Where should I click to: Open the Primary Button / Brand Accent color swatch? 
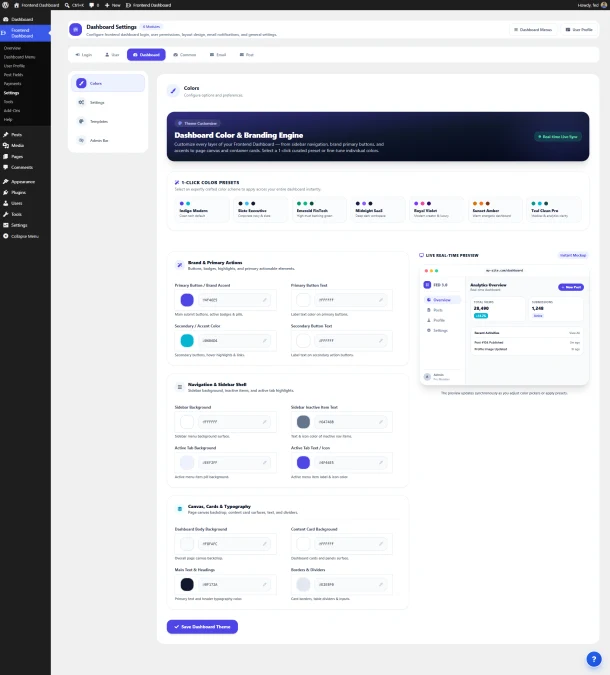tap(187, 300)
